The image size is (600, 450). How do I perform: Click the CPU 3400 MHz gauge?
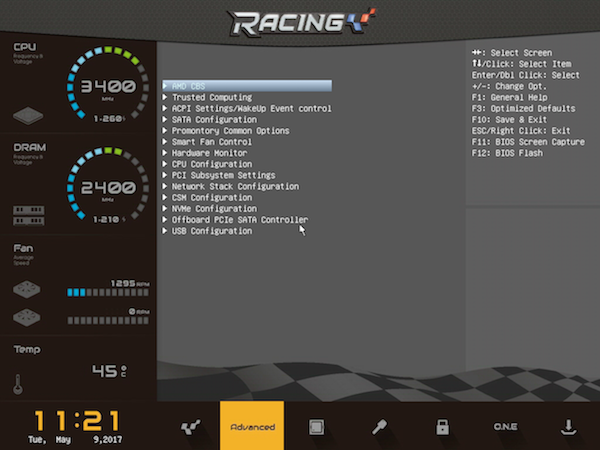tap(108, 83)
